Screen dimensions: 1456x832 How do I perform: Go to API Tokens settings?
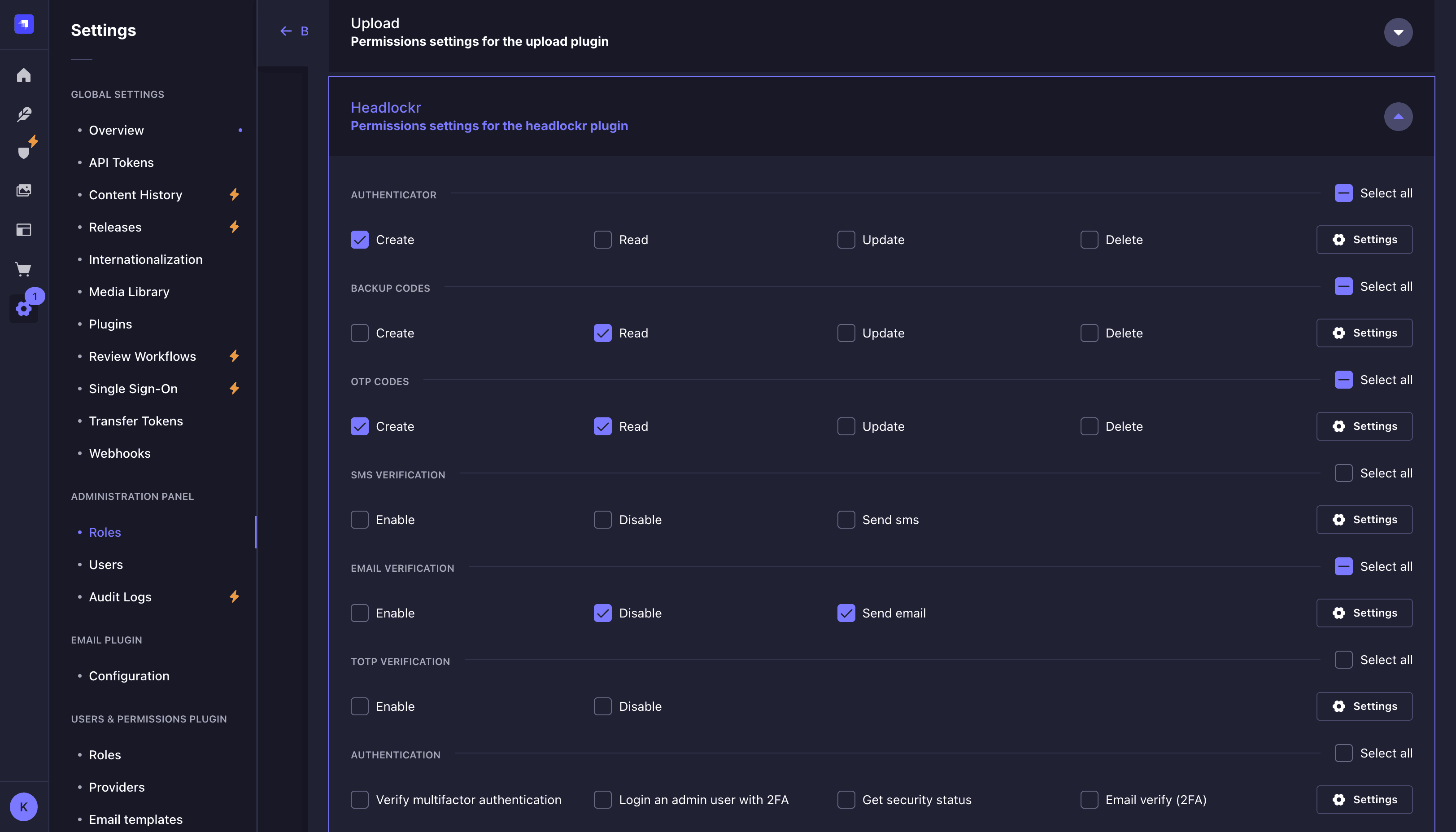[121, 162]
